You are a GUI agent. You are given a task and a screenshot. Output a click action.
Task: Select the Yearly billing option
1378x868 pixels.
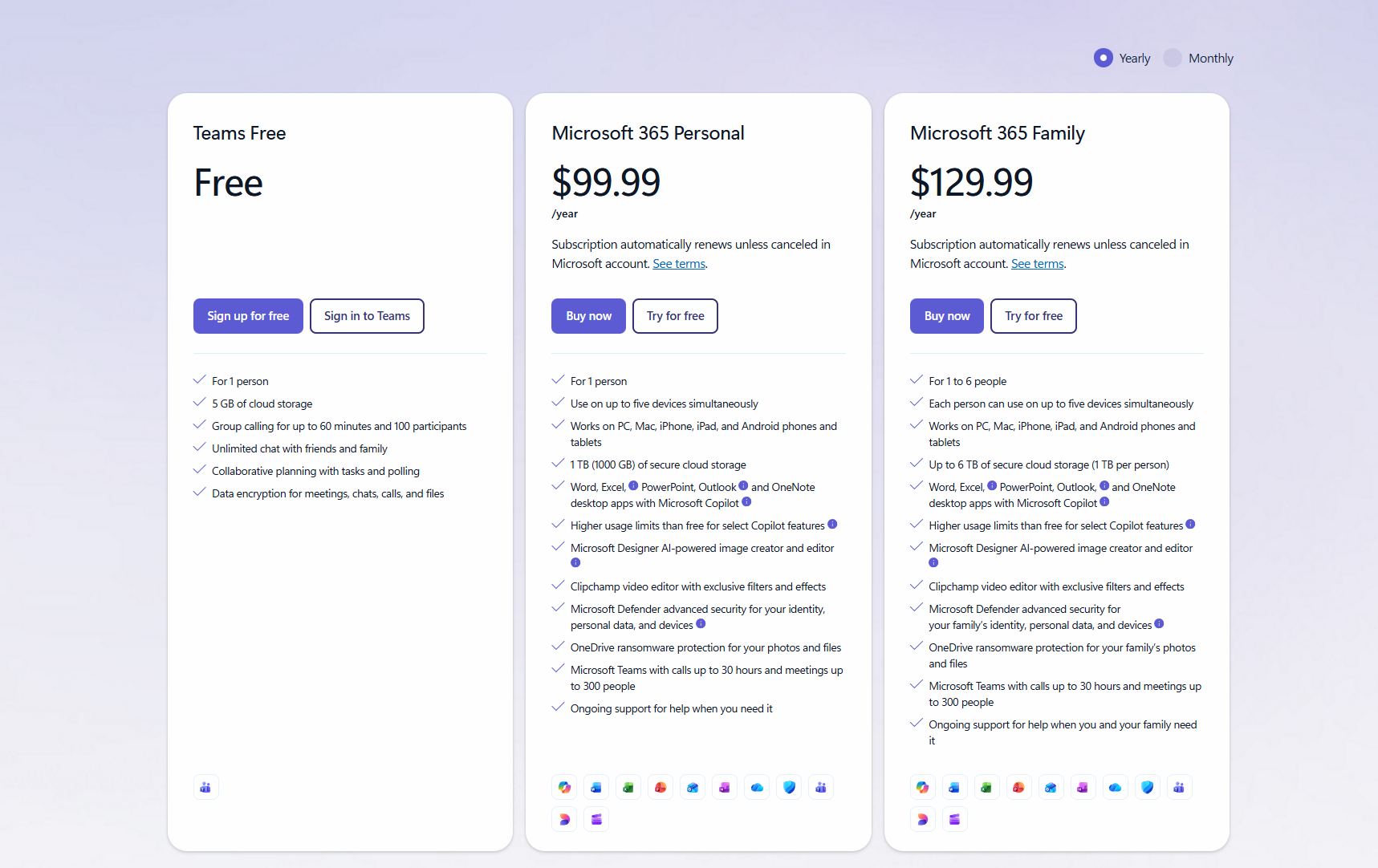tap(1104, 58)
